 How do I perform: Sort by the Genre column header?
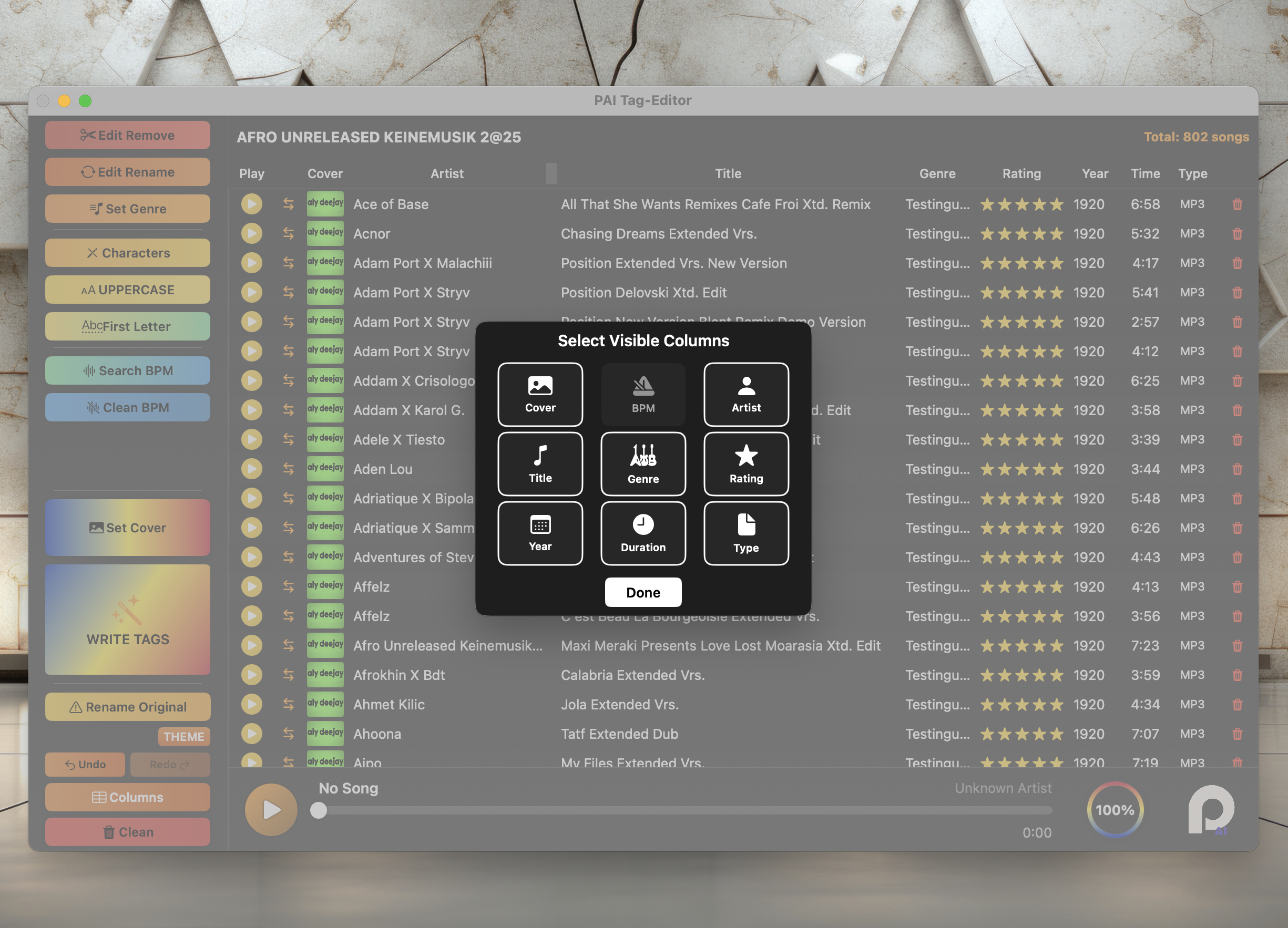pyautogui.click(x=937, y=174)
